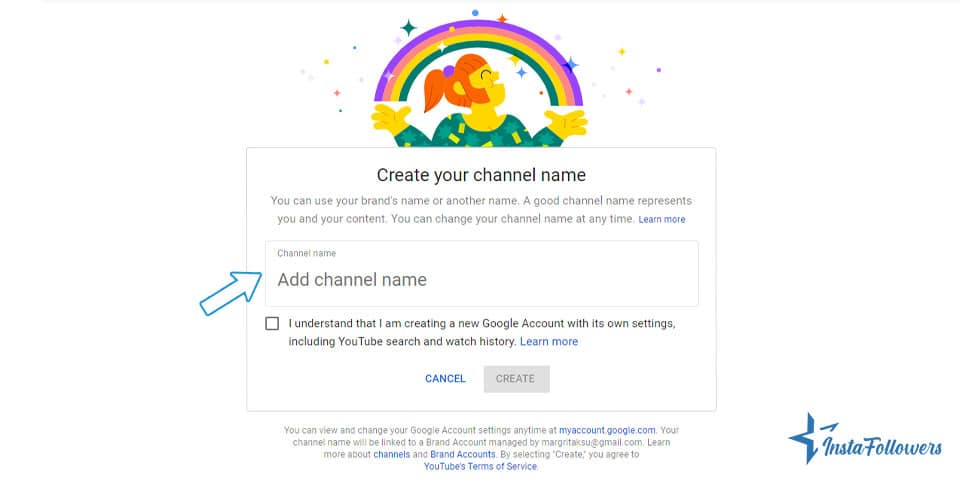
Task: Open Learn more link after watch history
Action: (548, 342)
